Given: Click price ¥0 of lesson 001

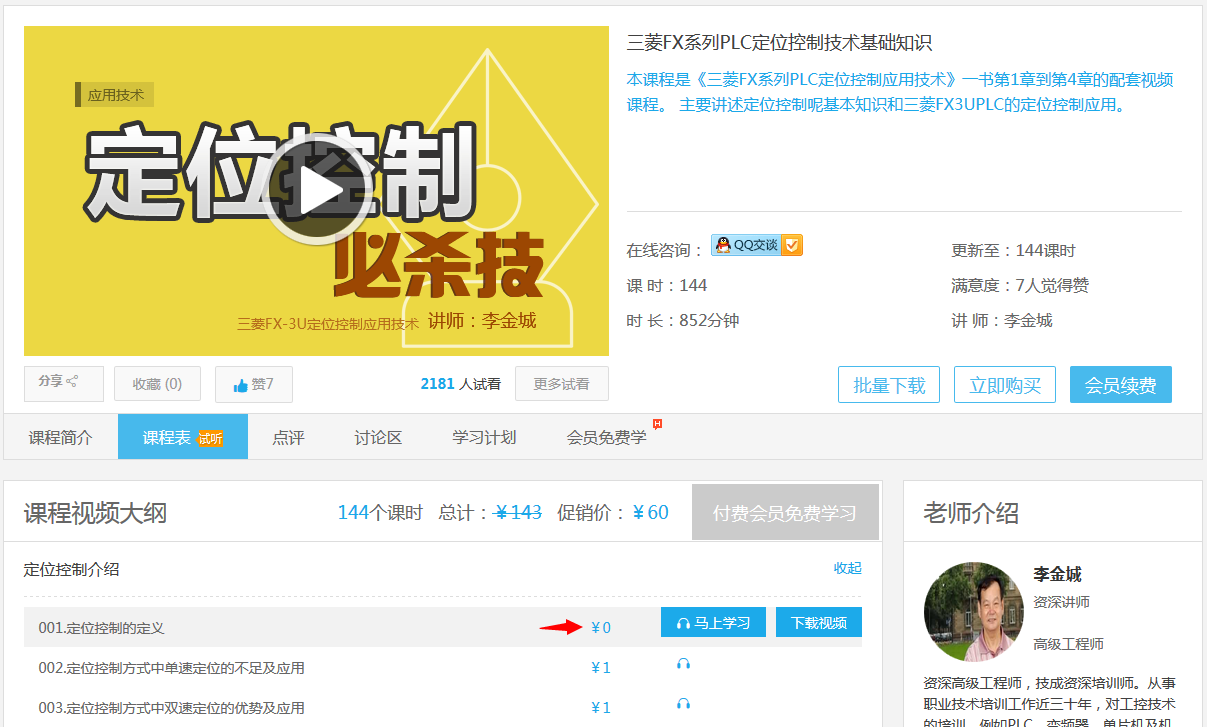Looking at the screenshot, I should point(601,628).
